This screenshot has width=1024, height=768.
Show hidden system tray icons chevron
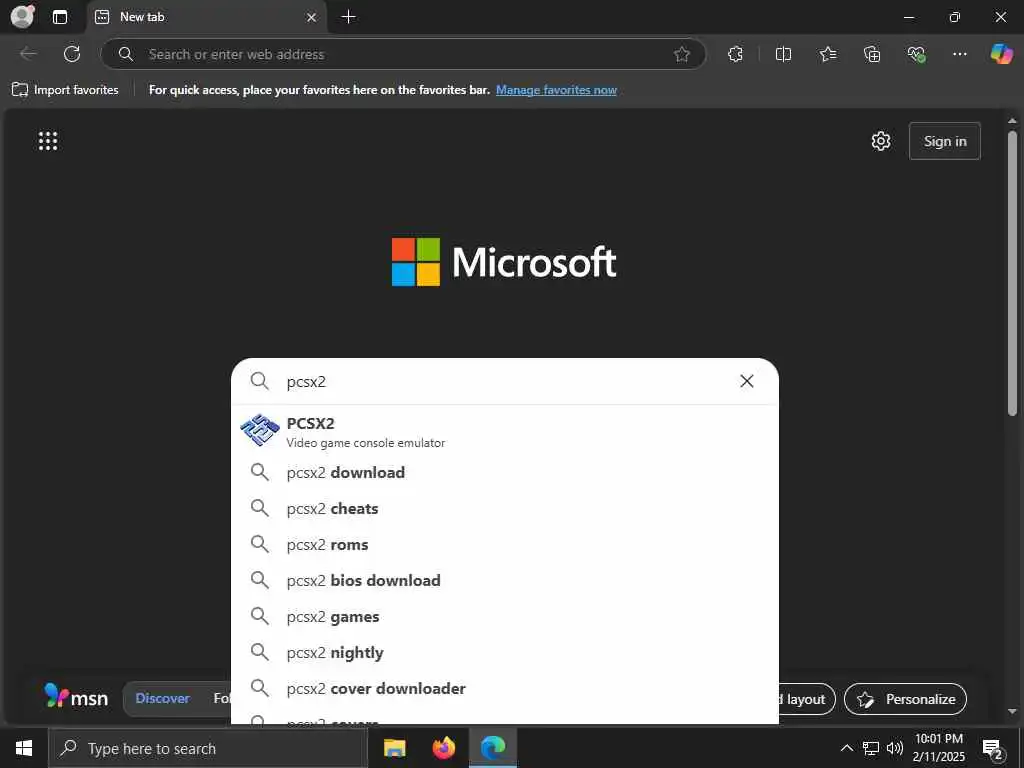pos(846,748)
